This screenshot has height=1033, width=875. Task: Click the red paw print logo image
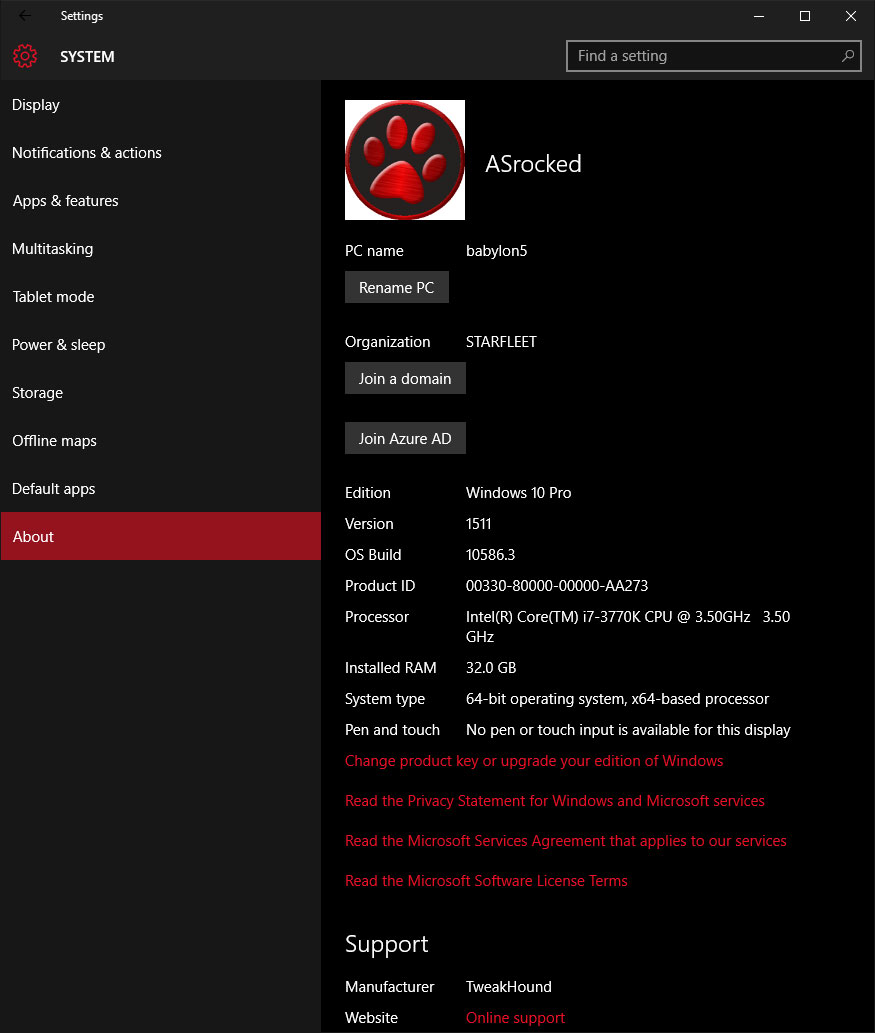point(405,159)
